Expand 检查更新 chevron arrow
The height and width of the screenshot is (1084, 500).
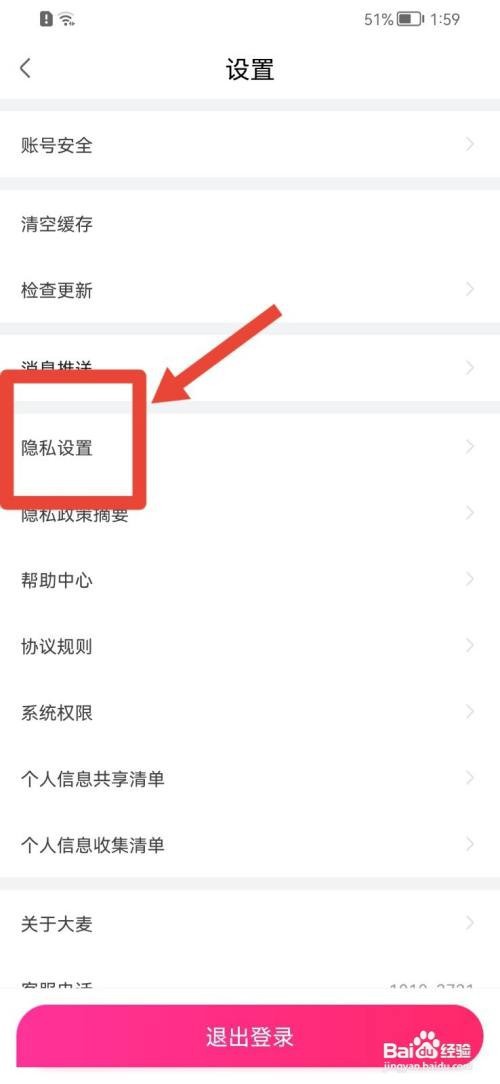click(470, 290)
